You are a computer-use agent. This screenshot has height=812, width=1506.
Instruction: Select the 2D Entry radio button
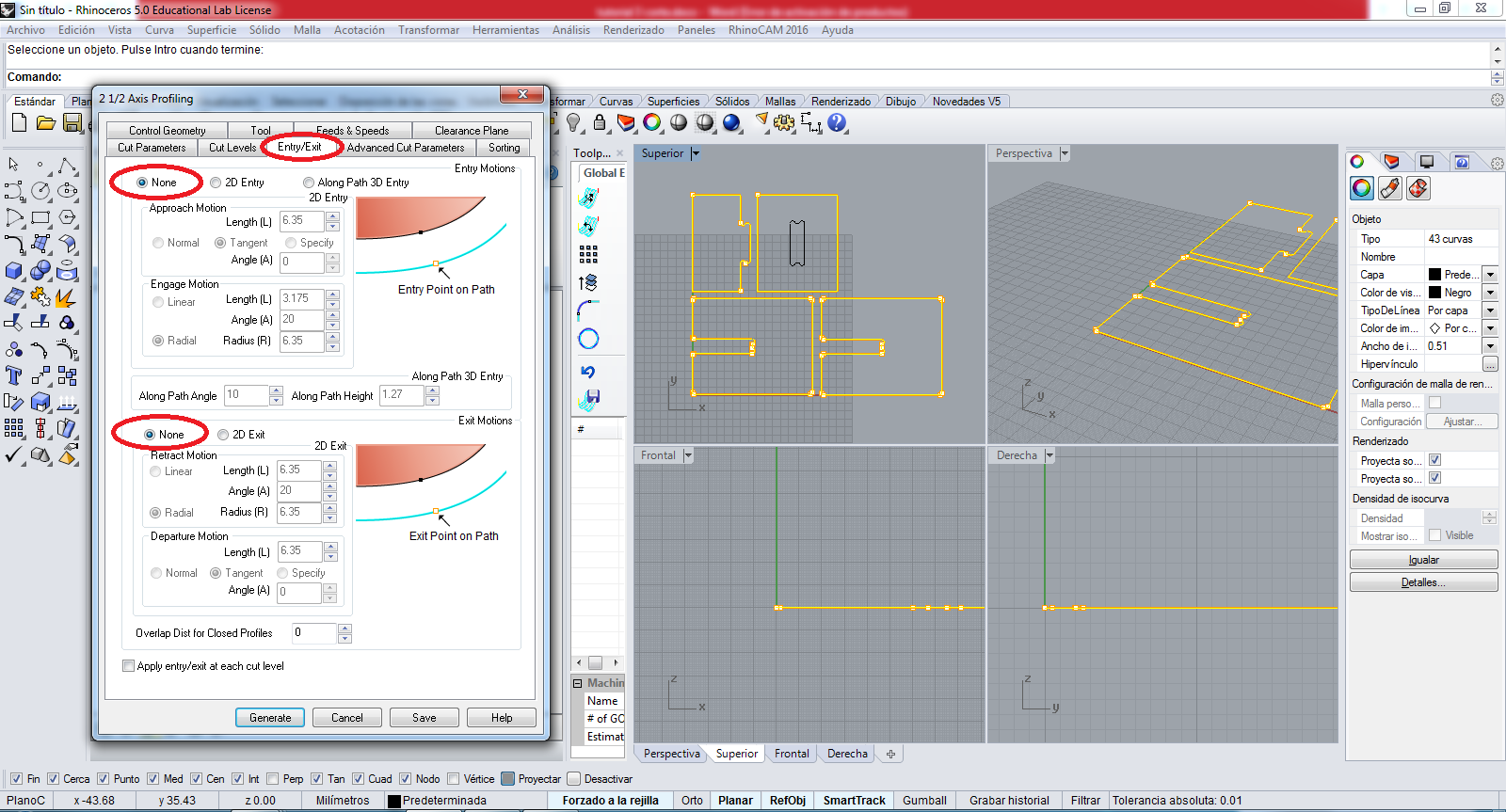pyautogui.click(x=216, y=183)
